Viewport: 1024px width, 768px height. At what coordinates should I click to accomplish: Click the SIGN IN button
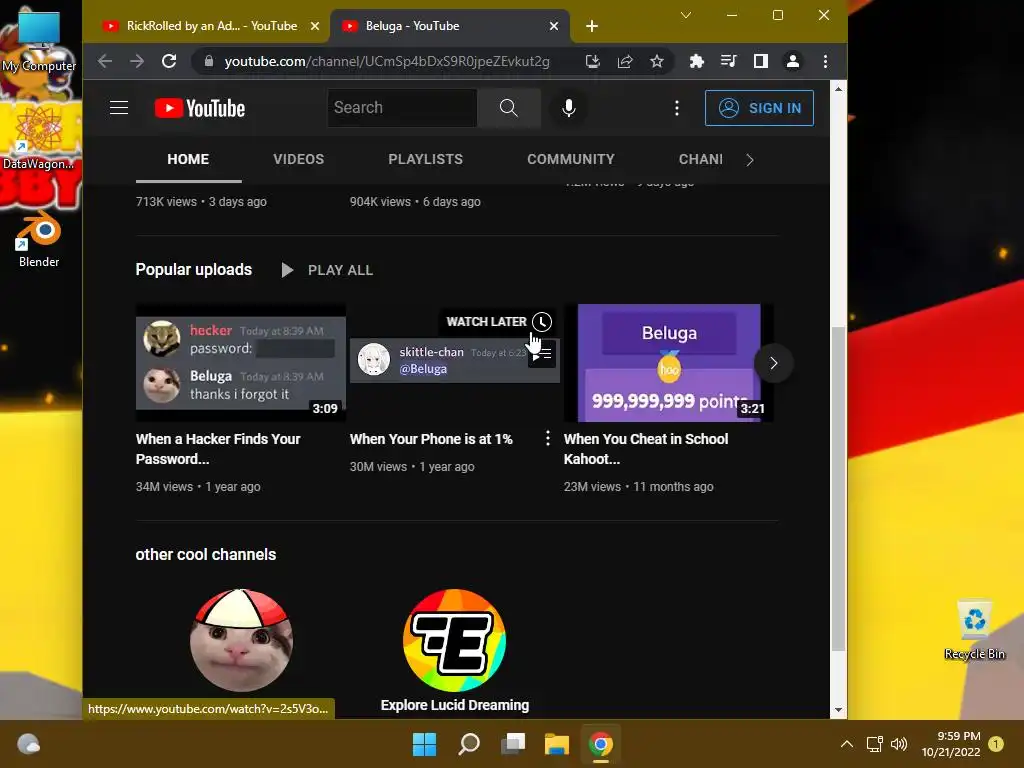(x=760, y=108)
